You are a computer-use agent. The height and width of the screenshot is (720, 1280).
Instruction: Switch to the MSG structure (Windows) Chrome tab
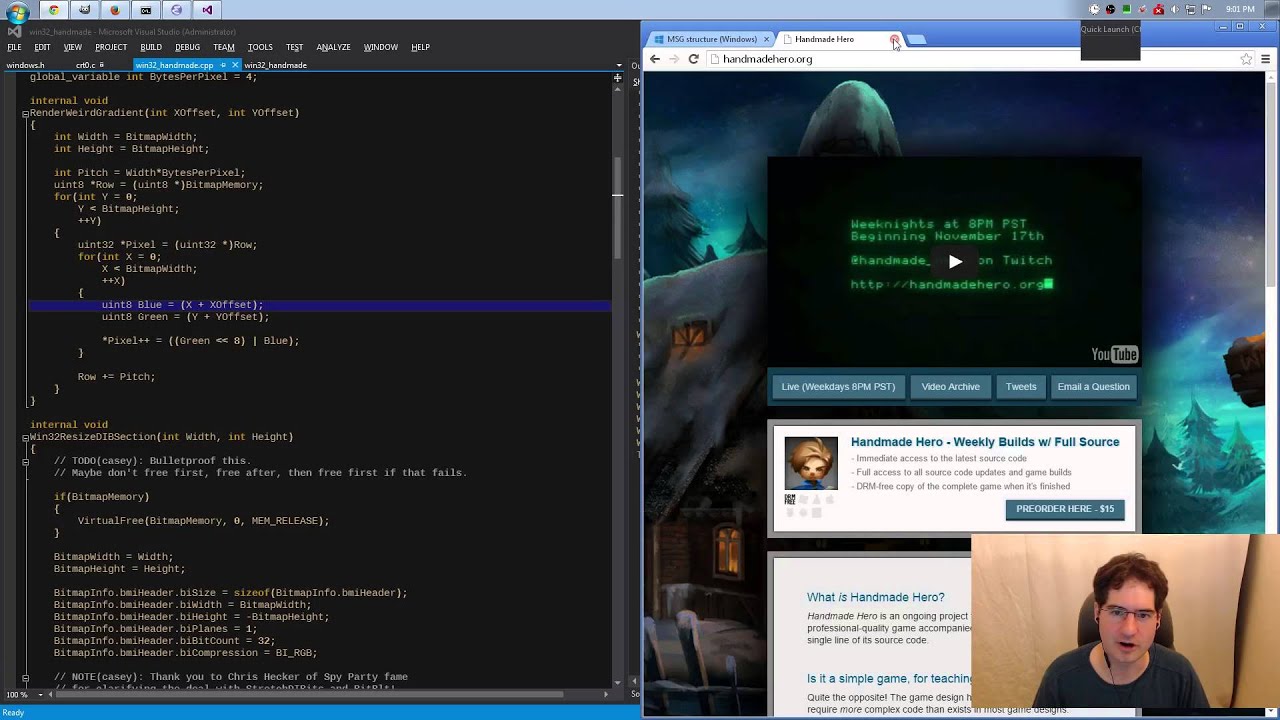pos(711,39)
